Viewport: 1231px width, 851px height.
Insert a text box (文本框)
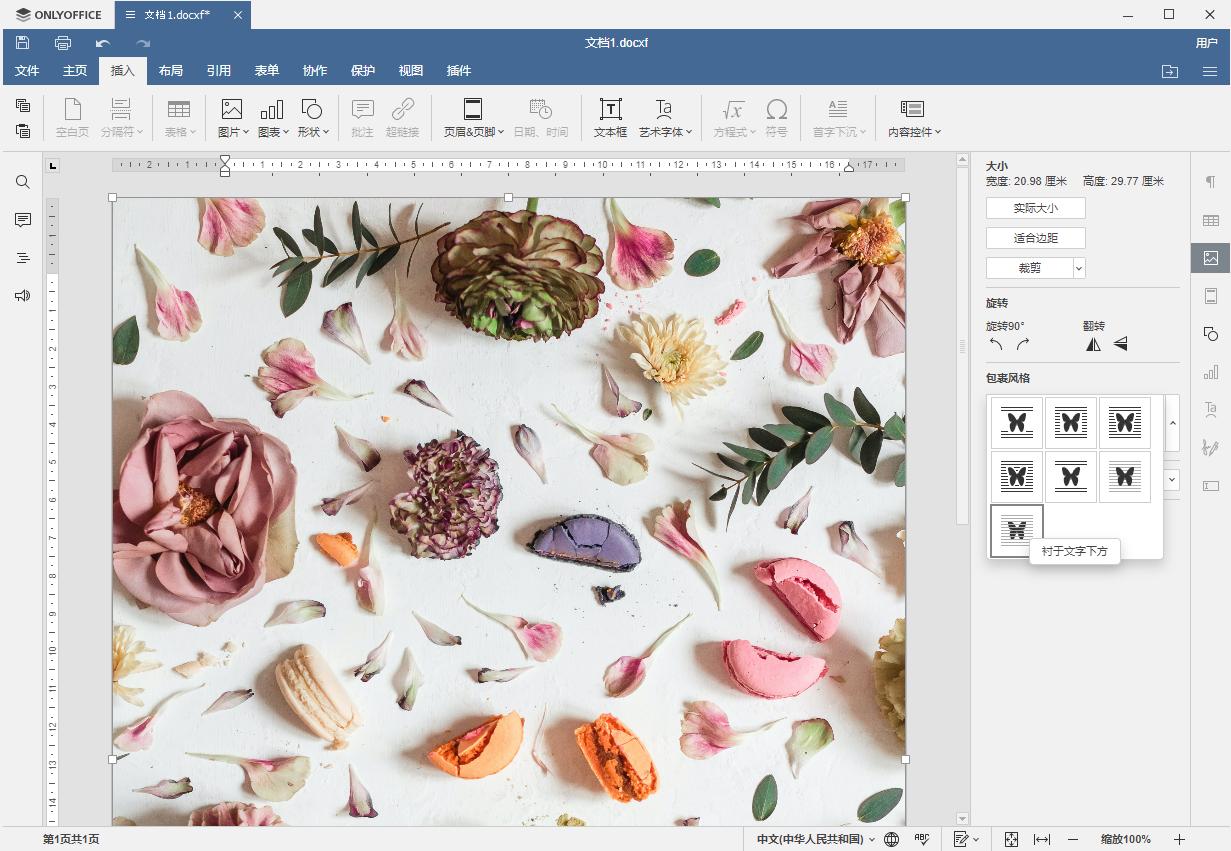coord(610,117)
